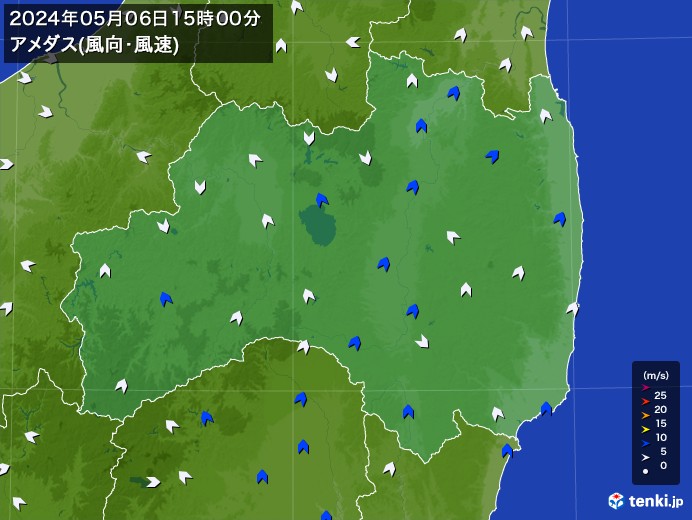Open the tenki.jp text link
The image size is (692, 520).
click(656, 501)
